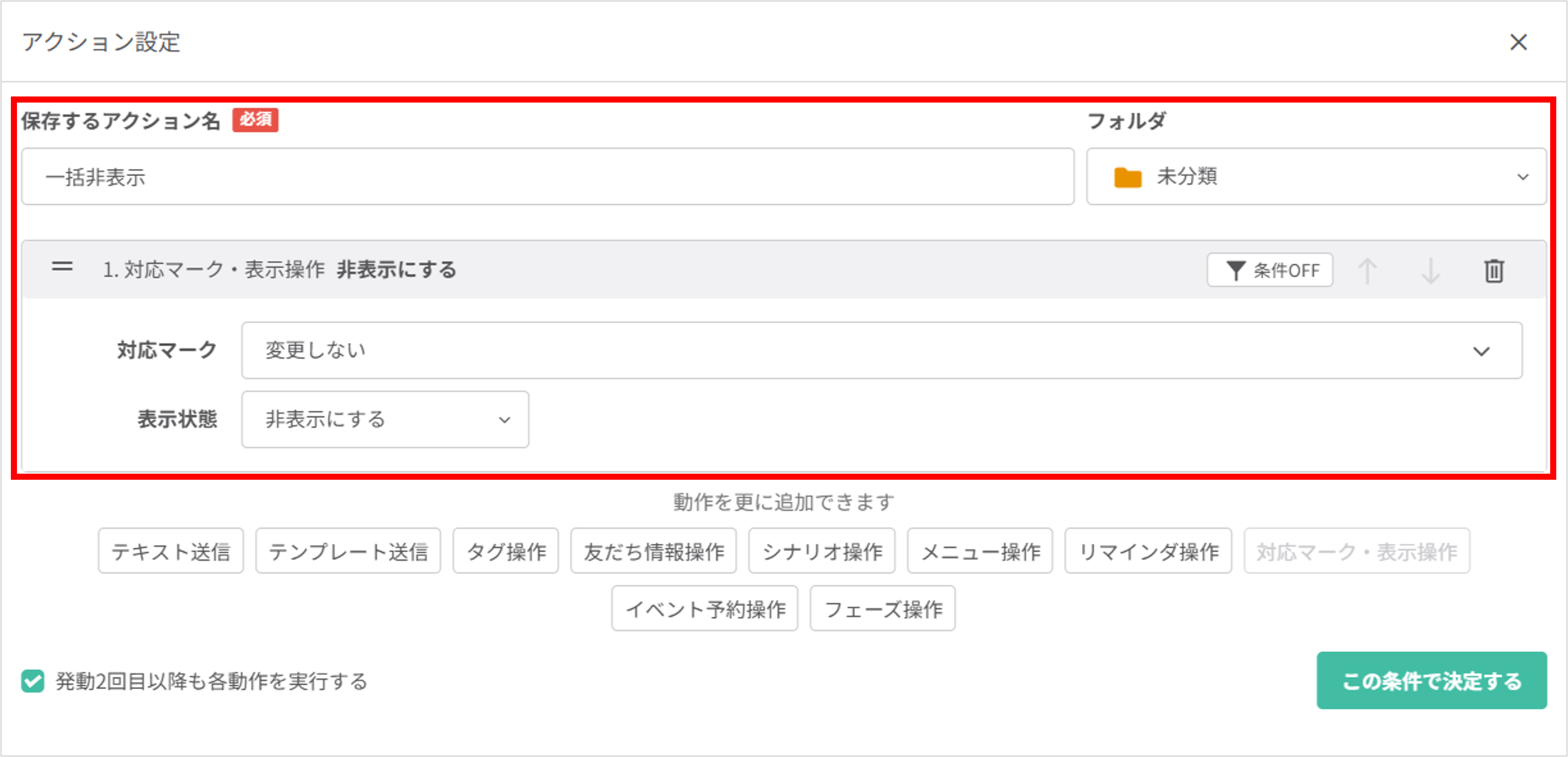Add the リマインダ操作 action
This screenshot has height=757, width=1568.
click(1148, 551)
